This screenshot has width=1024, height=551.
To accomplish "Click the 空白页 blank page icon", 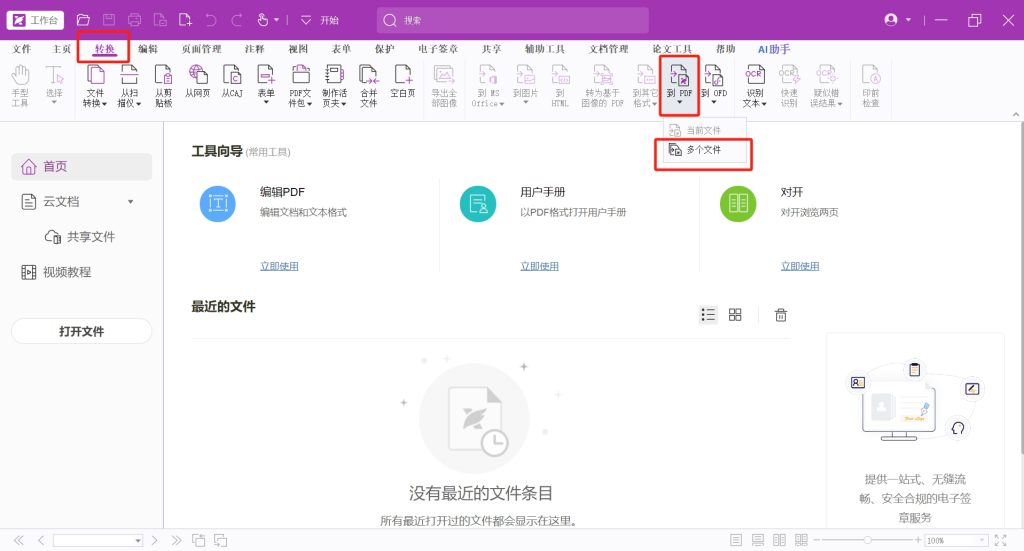I will pyautogui.click(x=402, y=86).
